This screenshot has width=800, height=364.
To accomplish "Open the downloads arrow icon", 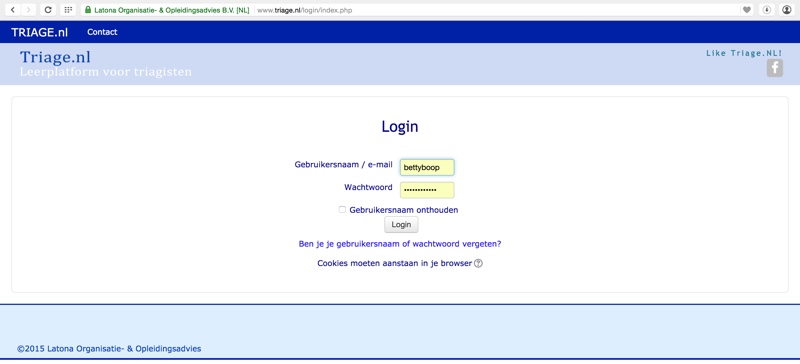I will [x=766, y=10].
